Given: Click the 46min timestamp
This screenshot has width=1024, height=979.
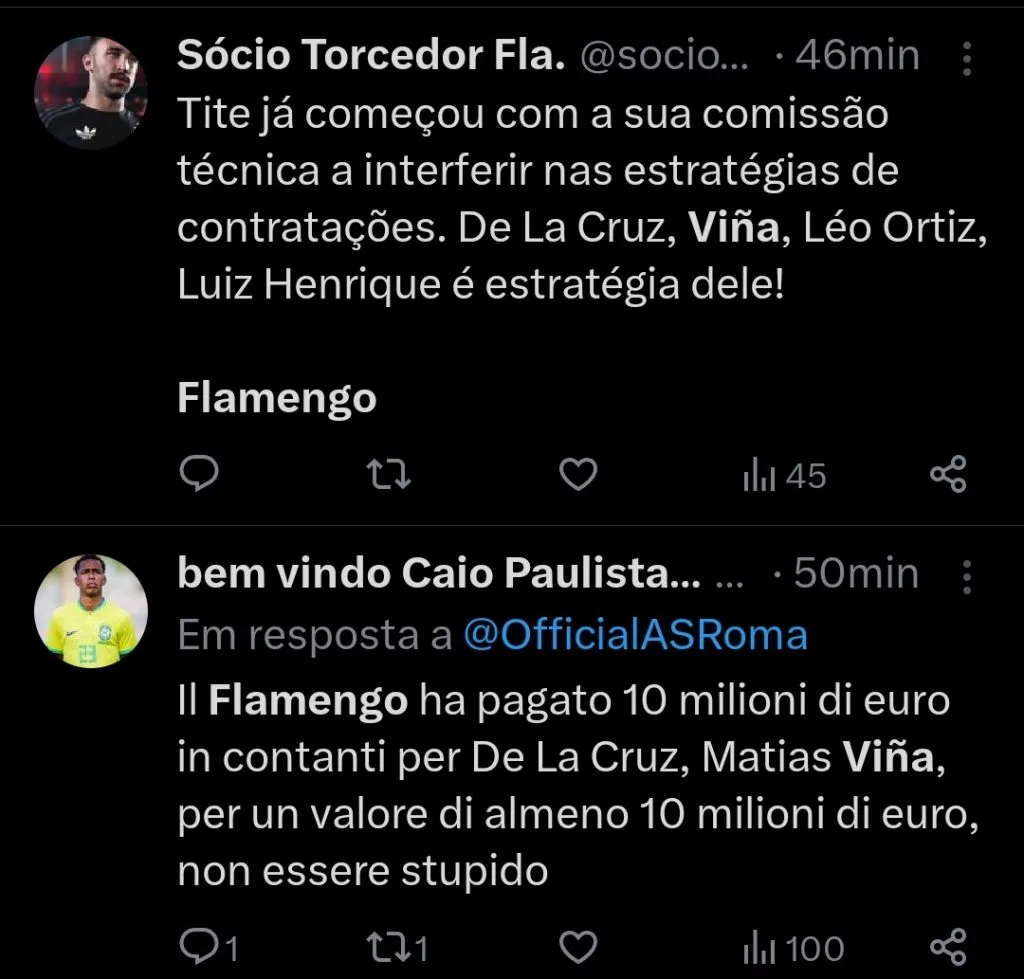Looking at the screenshot, I should click(x=857, y=56).
